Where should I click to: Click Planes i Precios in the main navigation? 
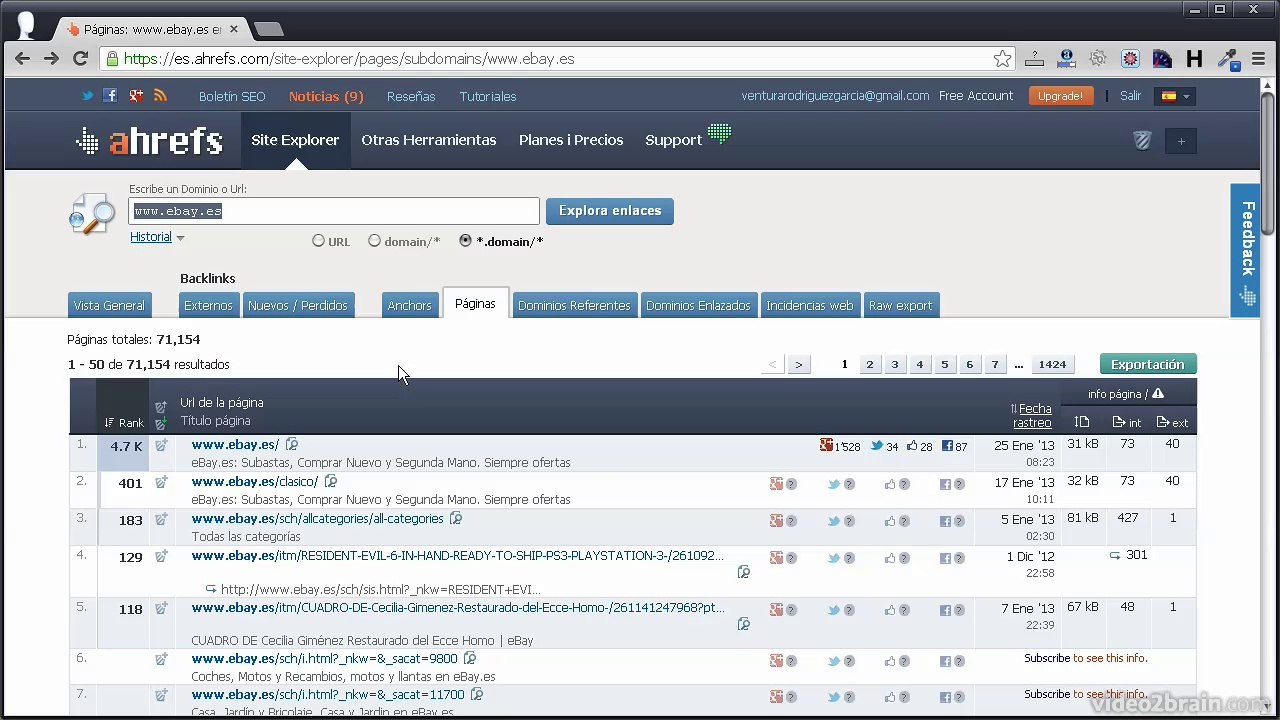click(x=571, y=140)
